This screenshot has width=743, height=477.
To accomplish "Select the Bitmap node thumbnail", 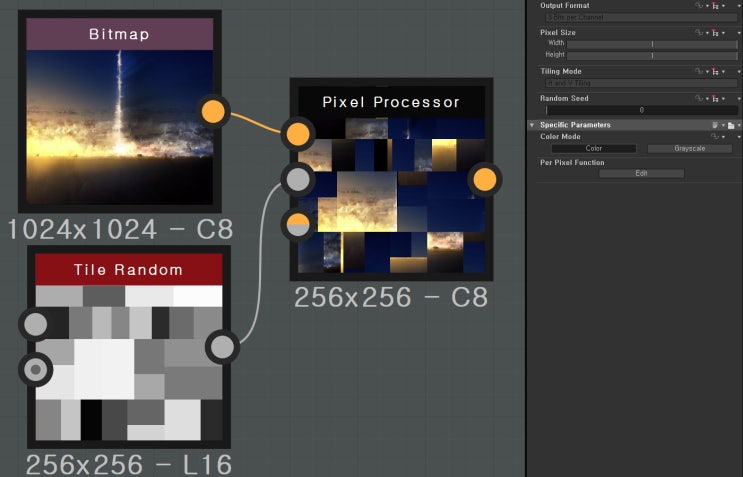I will (x=119, y=127).
